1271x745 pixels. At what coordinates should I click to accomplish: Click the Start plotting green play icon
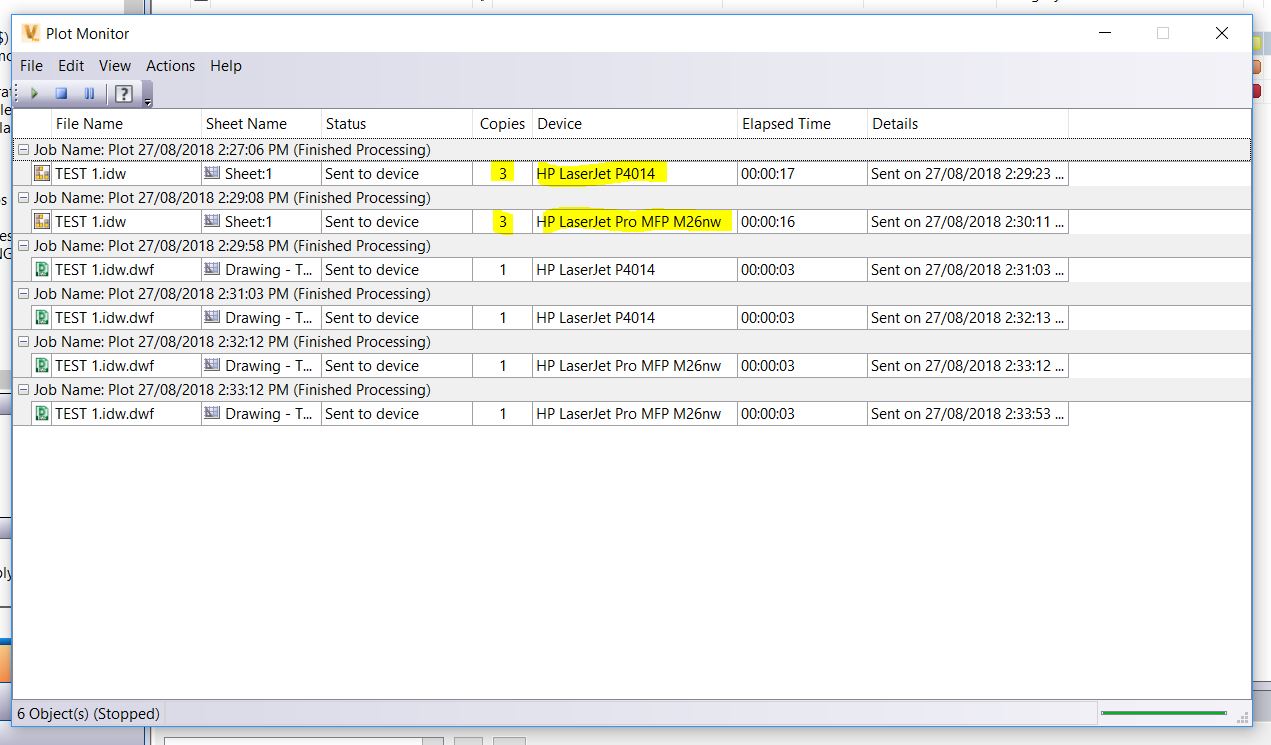[32, 93]
